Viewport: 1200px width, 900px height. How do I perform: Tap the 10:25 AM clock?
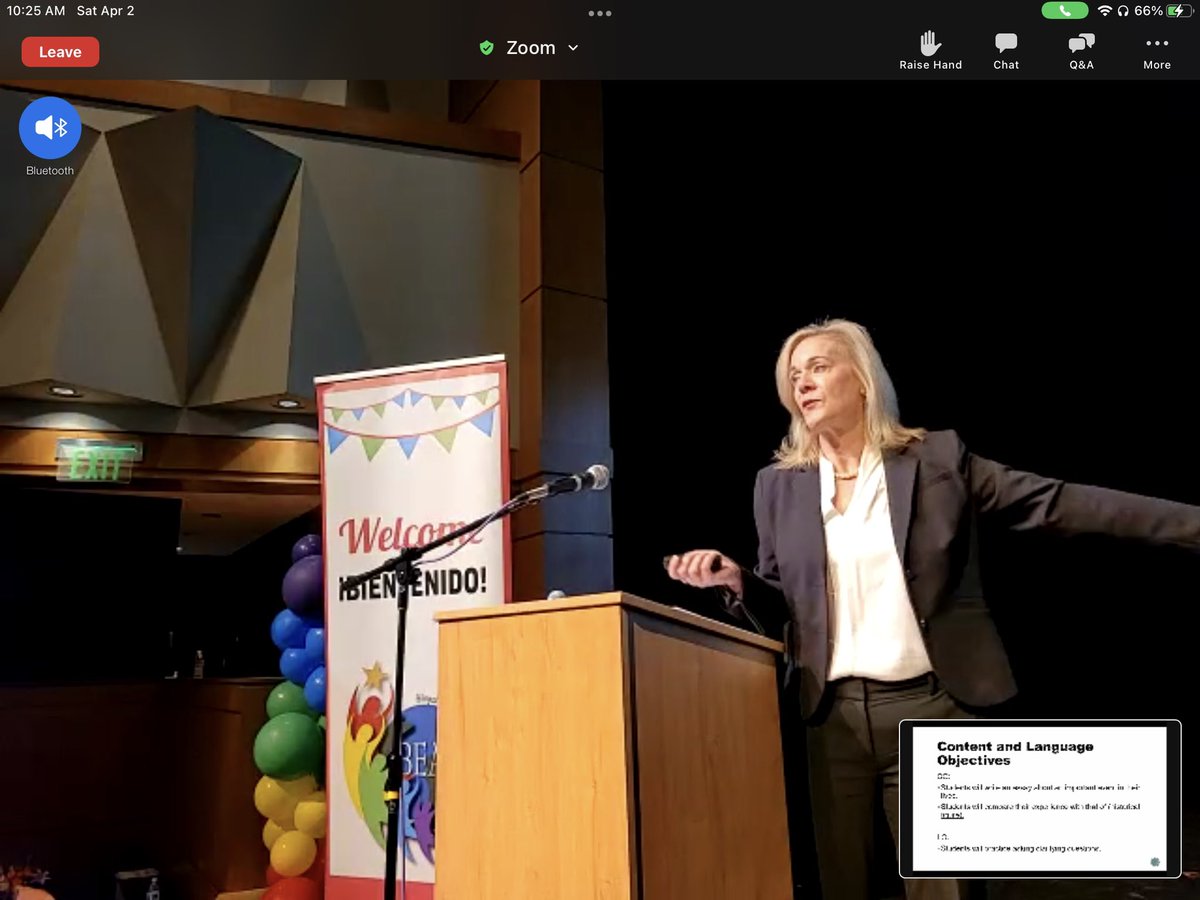click(x=36, y=11)
